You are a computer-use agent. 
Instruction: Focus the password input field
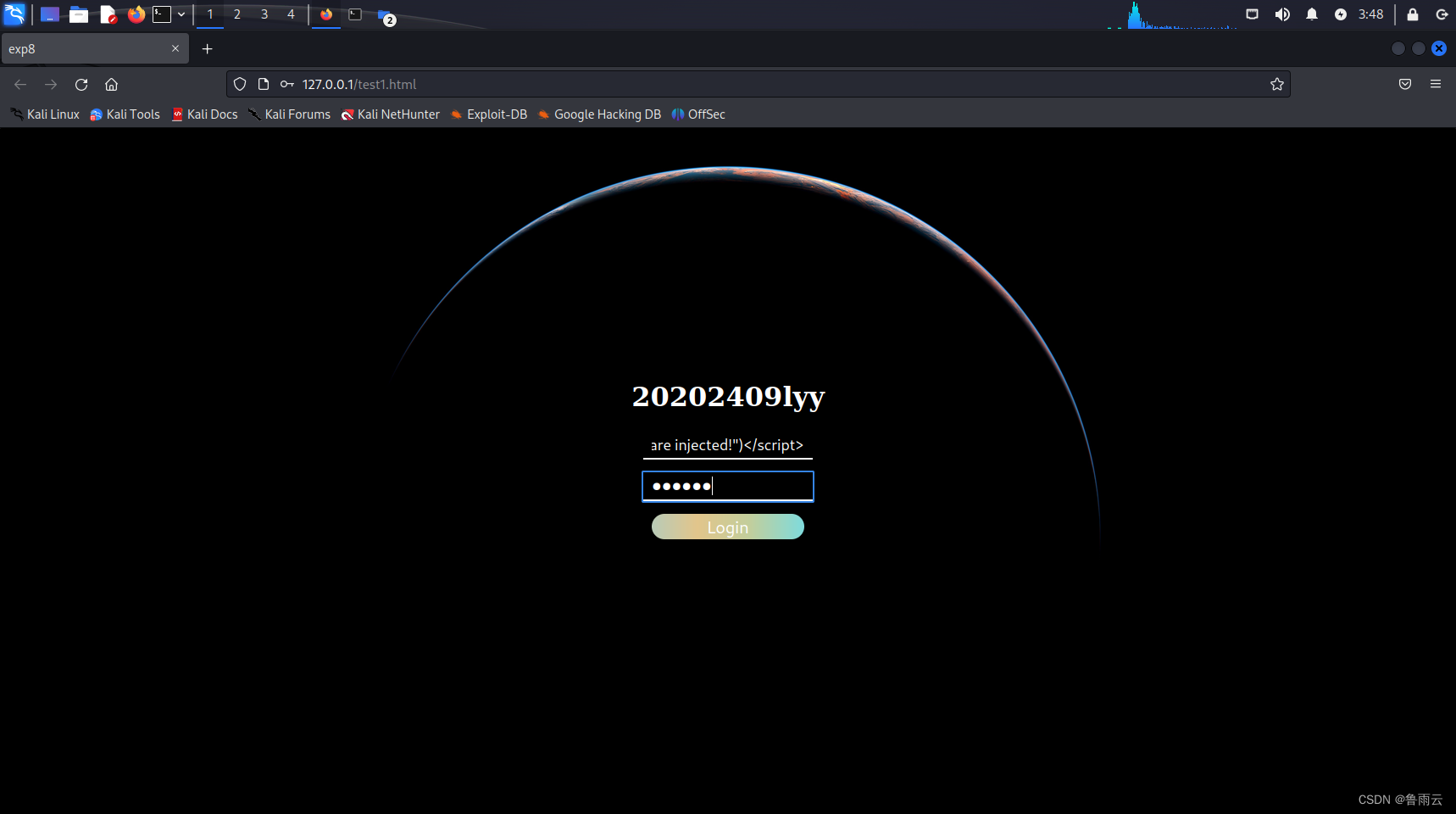pos(728,487)
